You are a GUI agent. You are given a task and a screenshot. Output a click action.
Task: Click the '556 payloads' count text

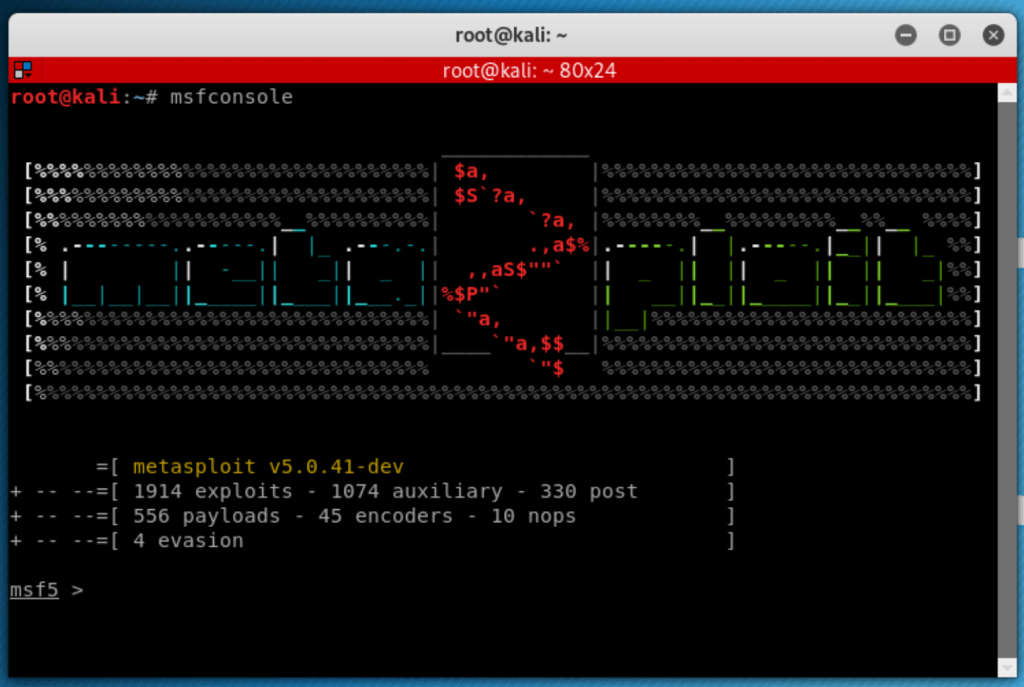coord(206,516)
